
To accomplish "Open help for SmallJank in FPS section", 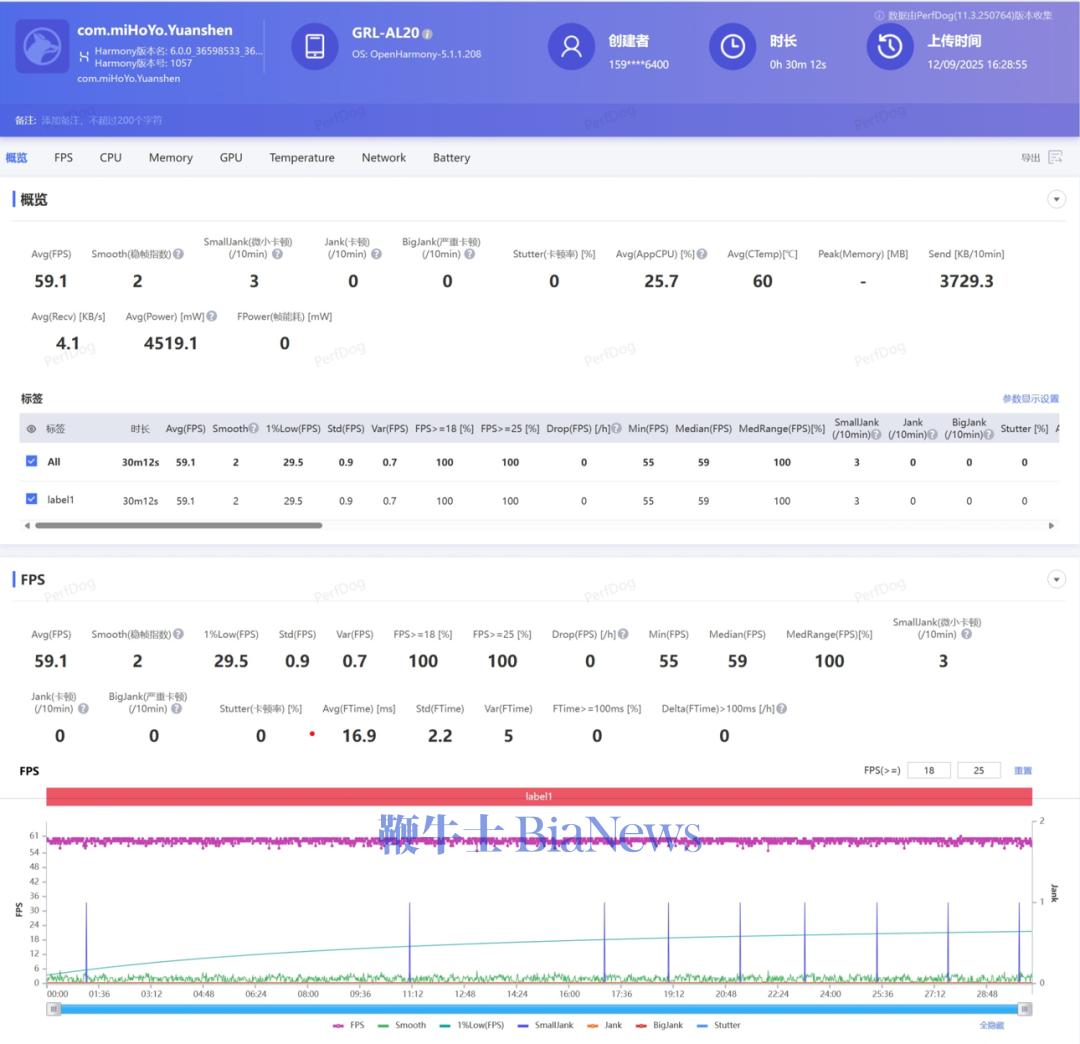I will [x=966, y=634].
